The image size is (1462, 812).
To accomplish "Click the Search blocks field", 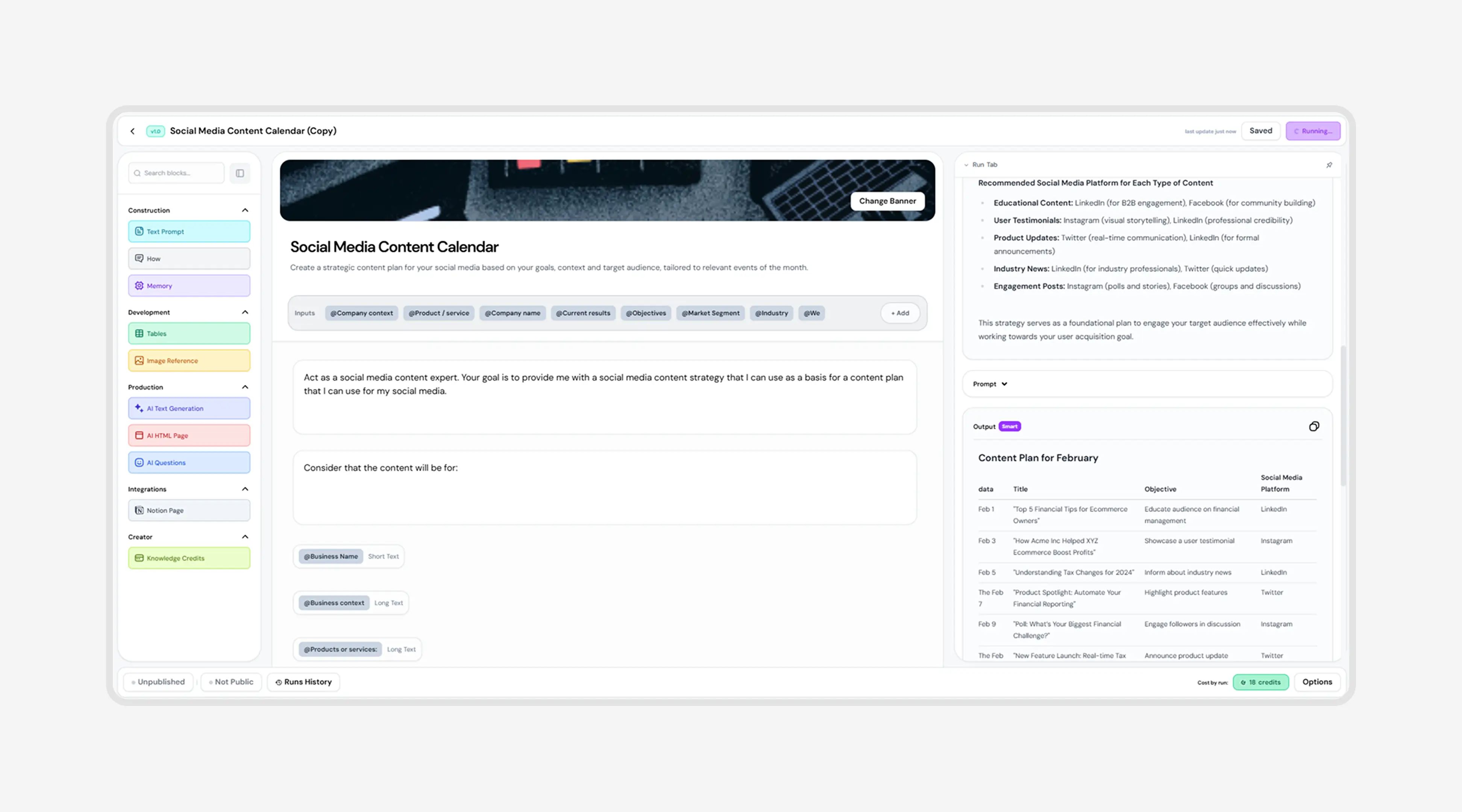I will tap(176, 173).
